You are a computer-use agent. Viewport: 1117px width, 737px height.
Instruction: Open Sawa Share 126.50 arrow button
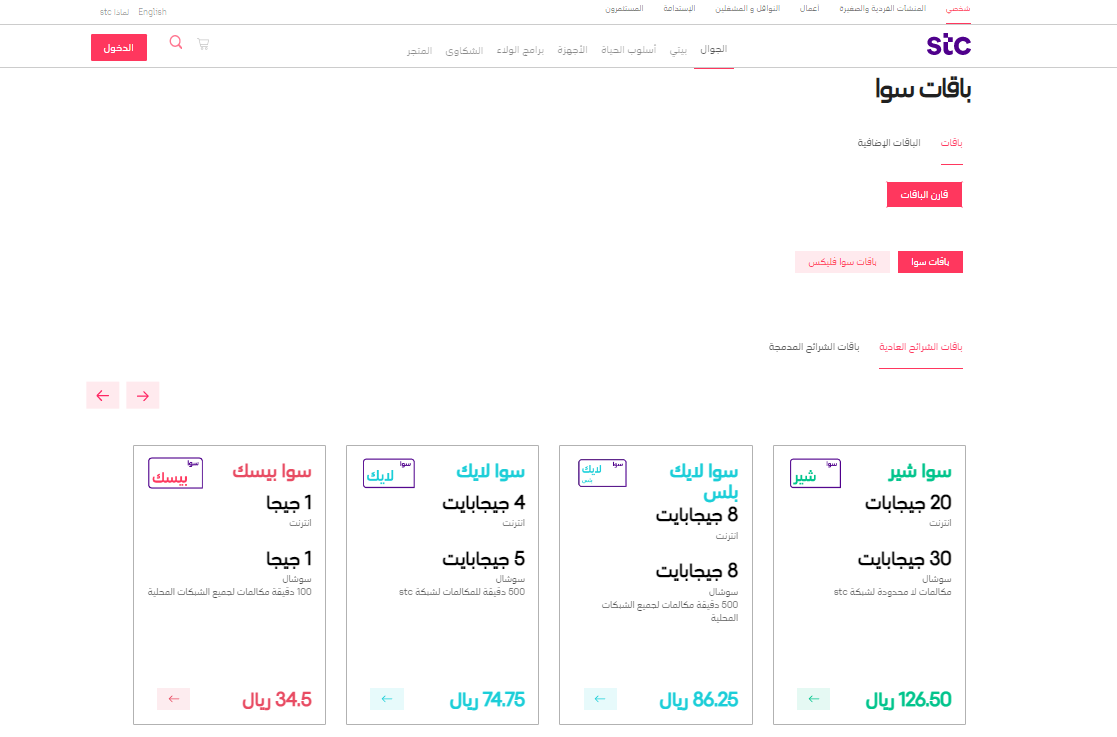pos(814,699)
